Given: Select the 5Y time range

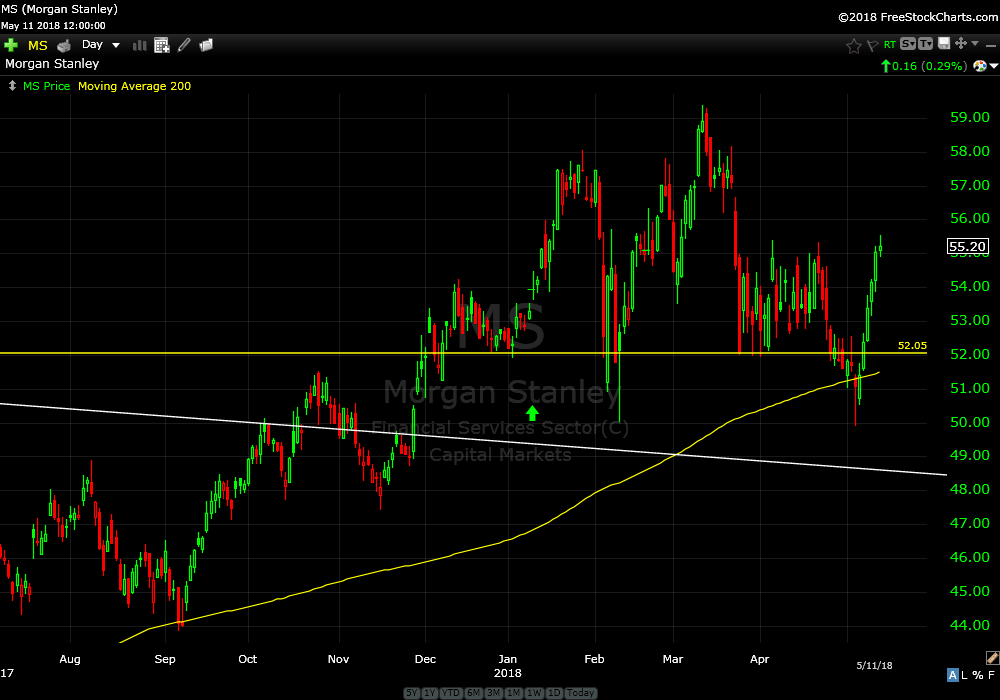Looking at the screenshot, I should point(412,693).
